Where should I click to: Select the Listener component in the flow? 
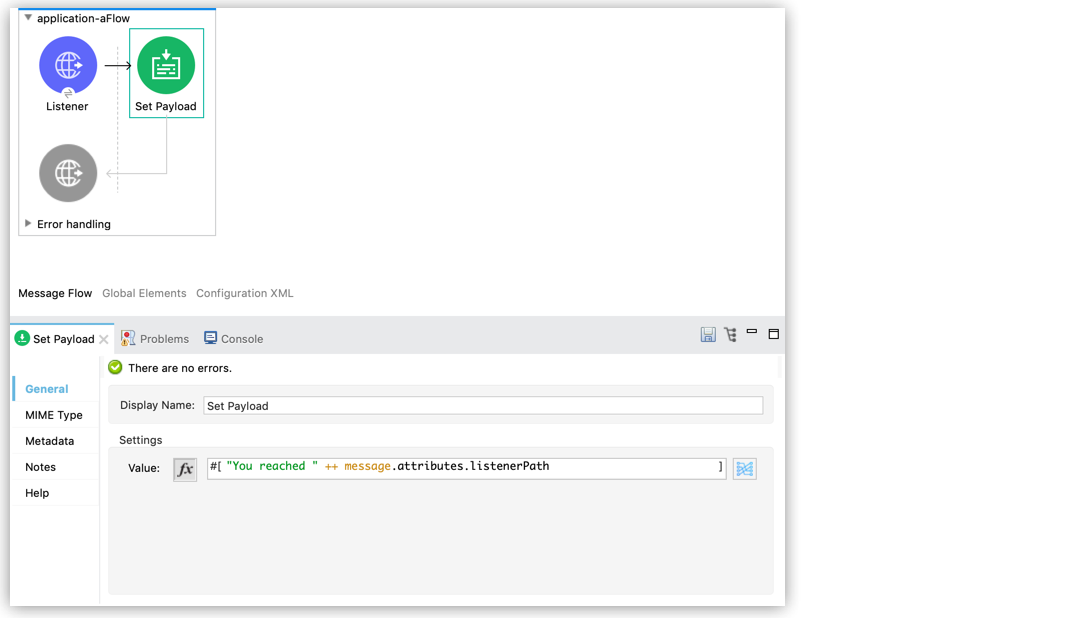68,65
